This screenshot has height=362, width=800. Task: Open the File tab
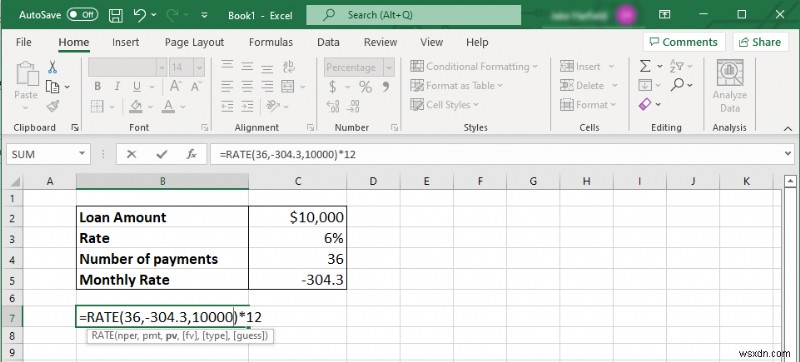[23, 42]
